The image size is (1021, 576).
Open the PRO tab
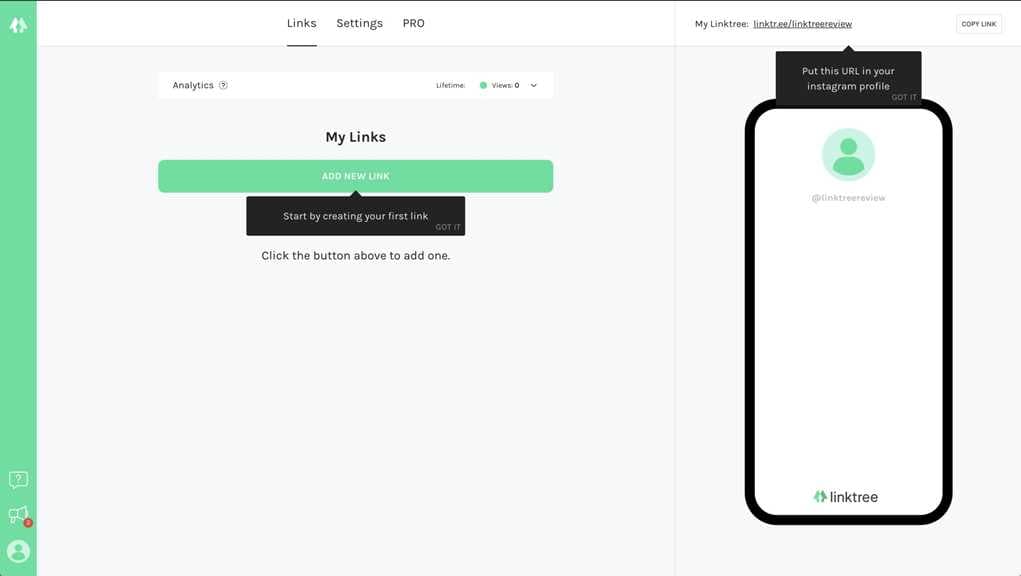tap(413, 23)
